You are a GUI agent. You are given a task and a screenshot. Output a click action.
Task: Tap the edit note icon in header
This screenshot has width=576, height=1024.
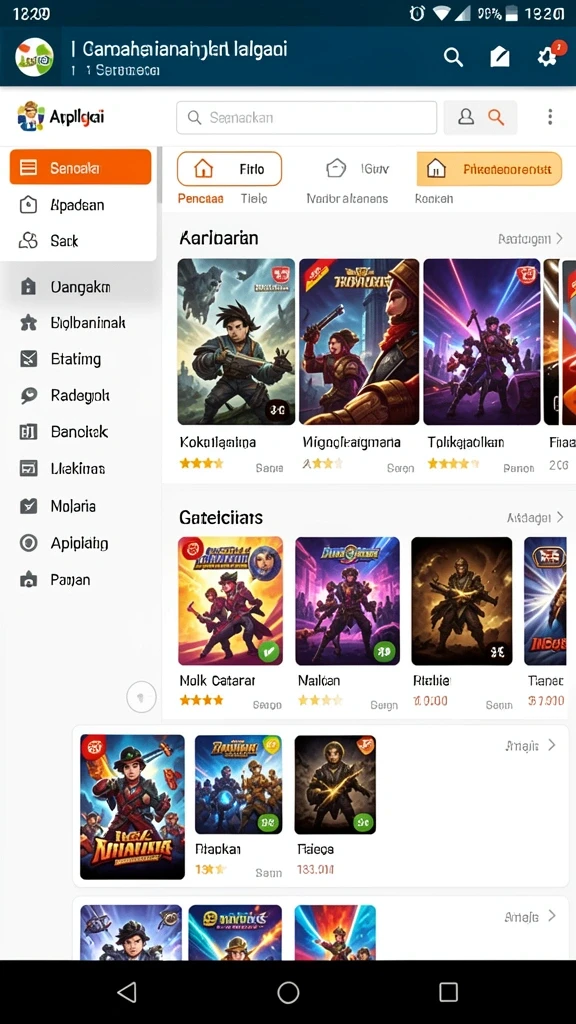point(500,57)
